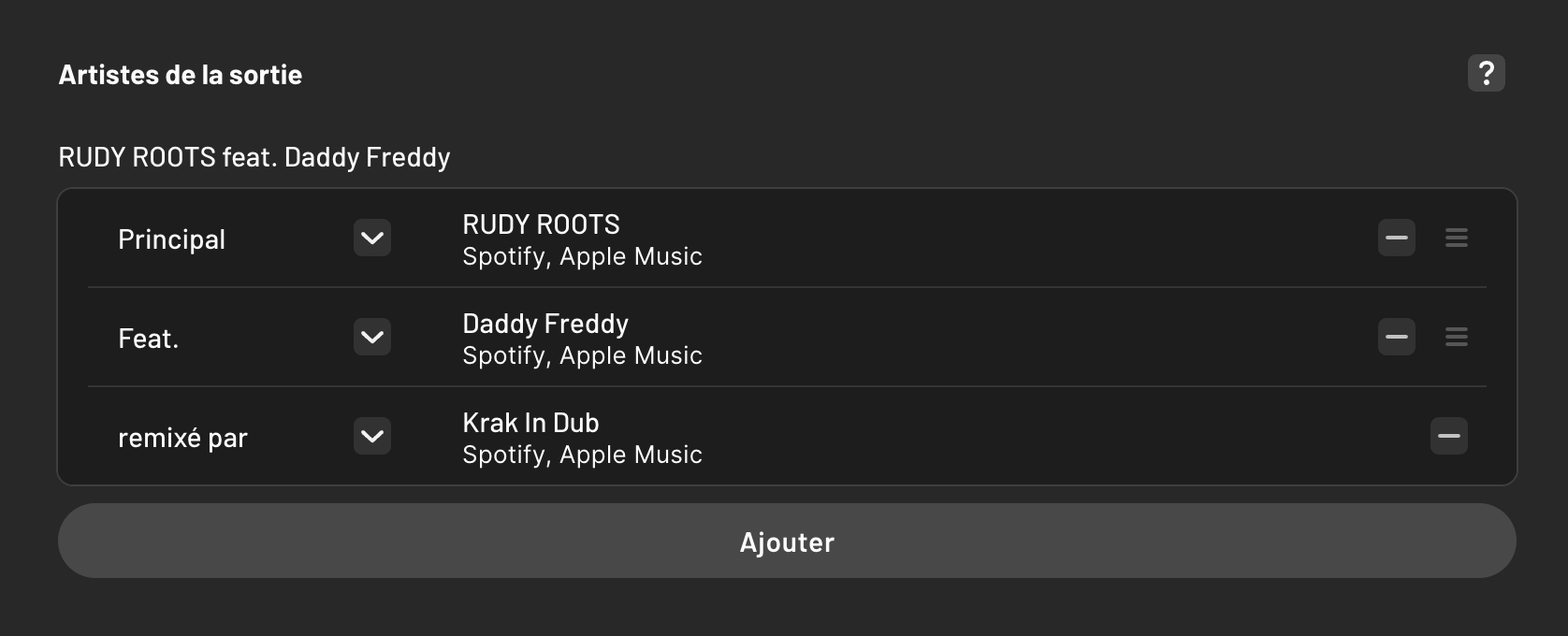Select the Feat. role label
The width and height of the screenshot is (1568, 636).
tap(149, 339)
